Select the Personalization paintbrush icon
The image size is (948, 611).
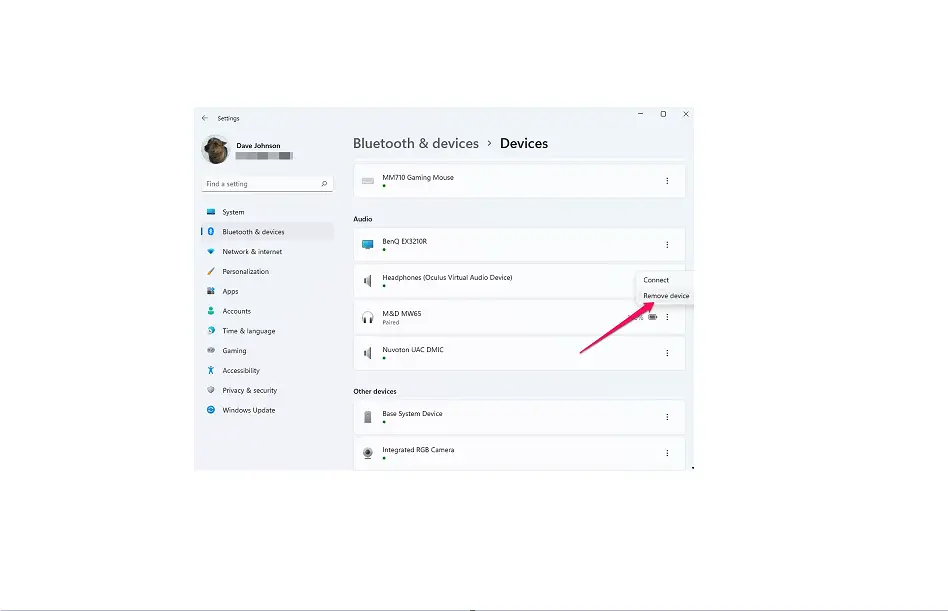pos(213,271)
